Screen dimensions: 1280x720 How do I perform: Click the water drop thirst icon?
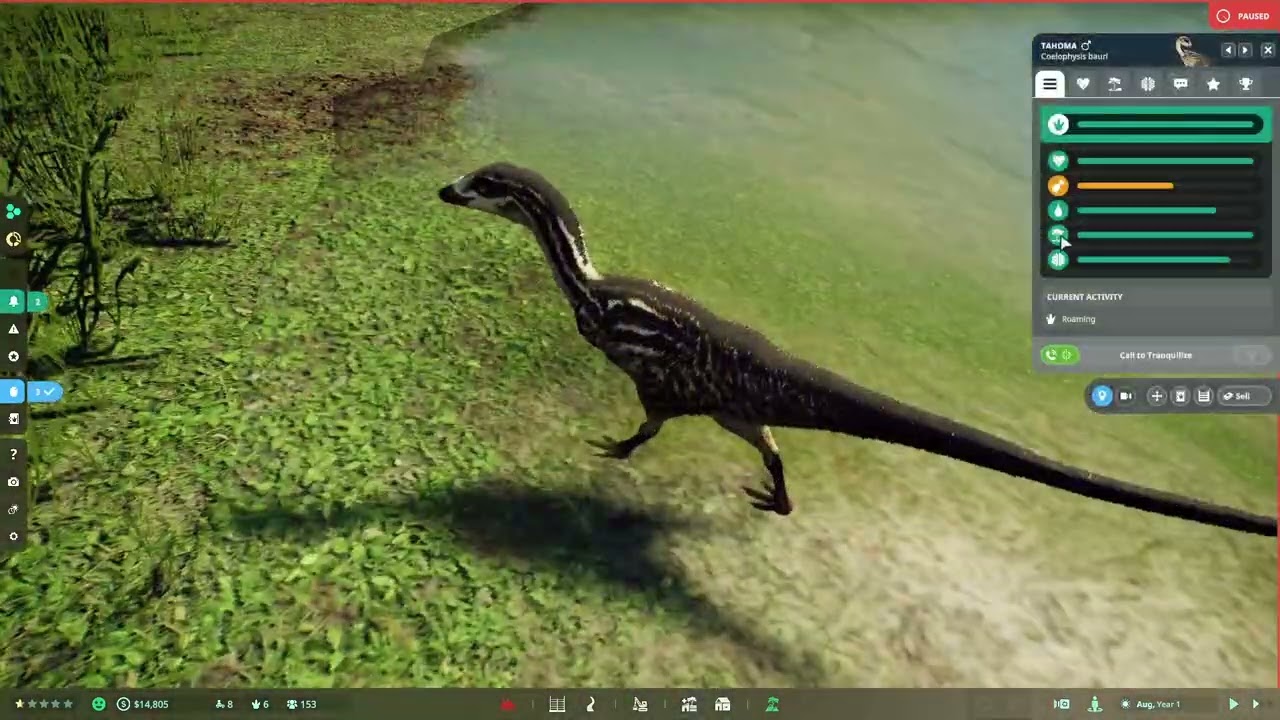(x=1058, y=211)
